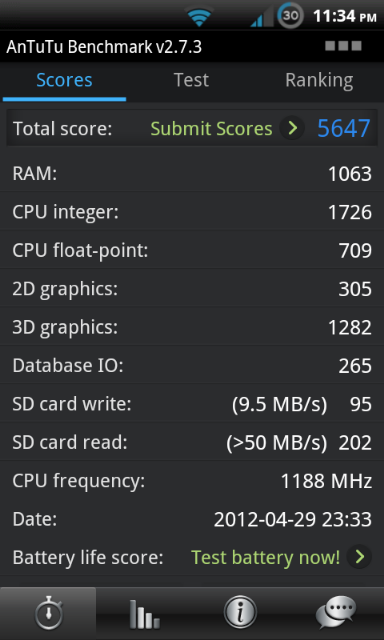Open the chat bubbles feedback icon
This screenshot has width=384, height=640.
(x=336, y=613)
